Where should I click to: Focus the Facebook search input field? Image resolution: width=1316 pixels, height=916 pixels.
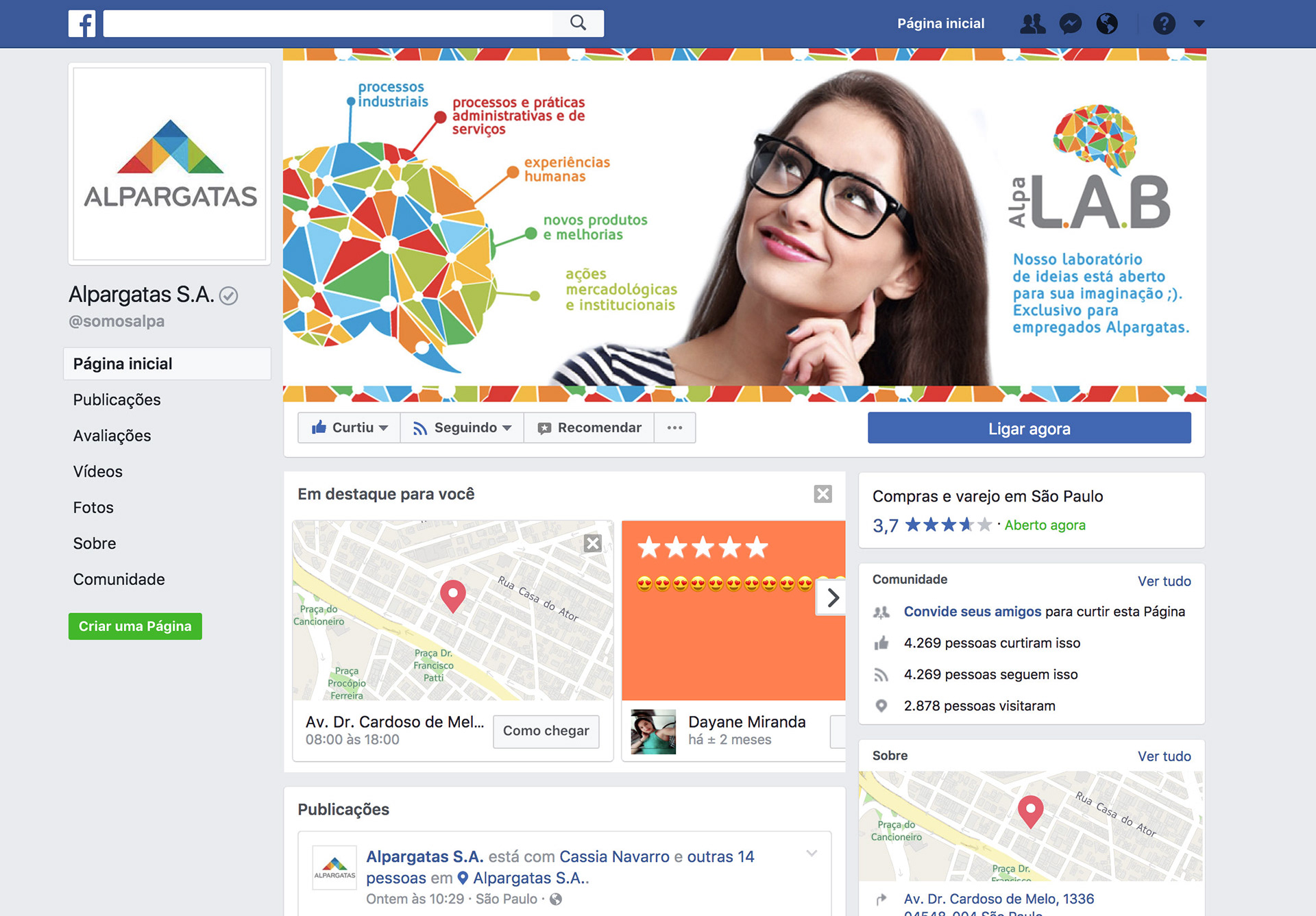point(328,23)
